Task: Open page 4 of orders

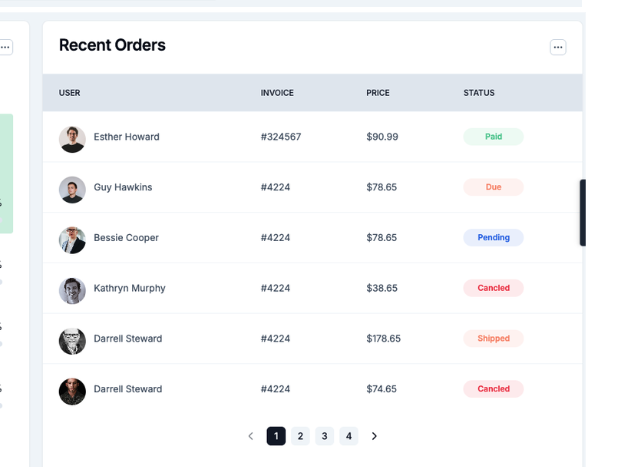Action: coord(348,436)
